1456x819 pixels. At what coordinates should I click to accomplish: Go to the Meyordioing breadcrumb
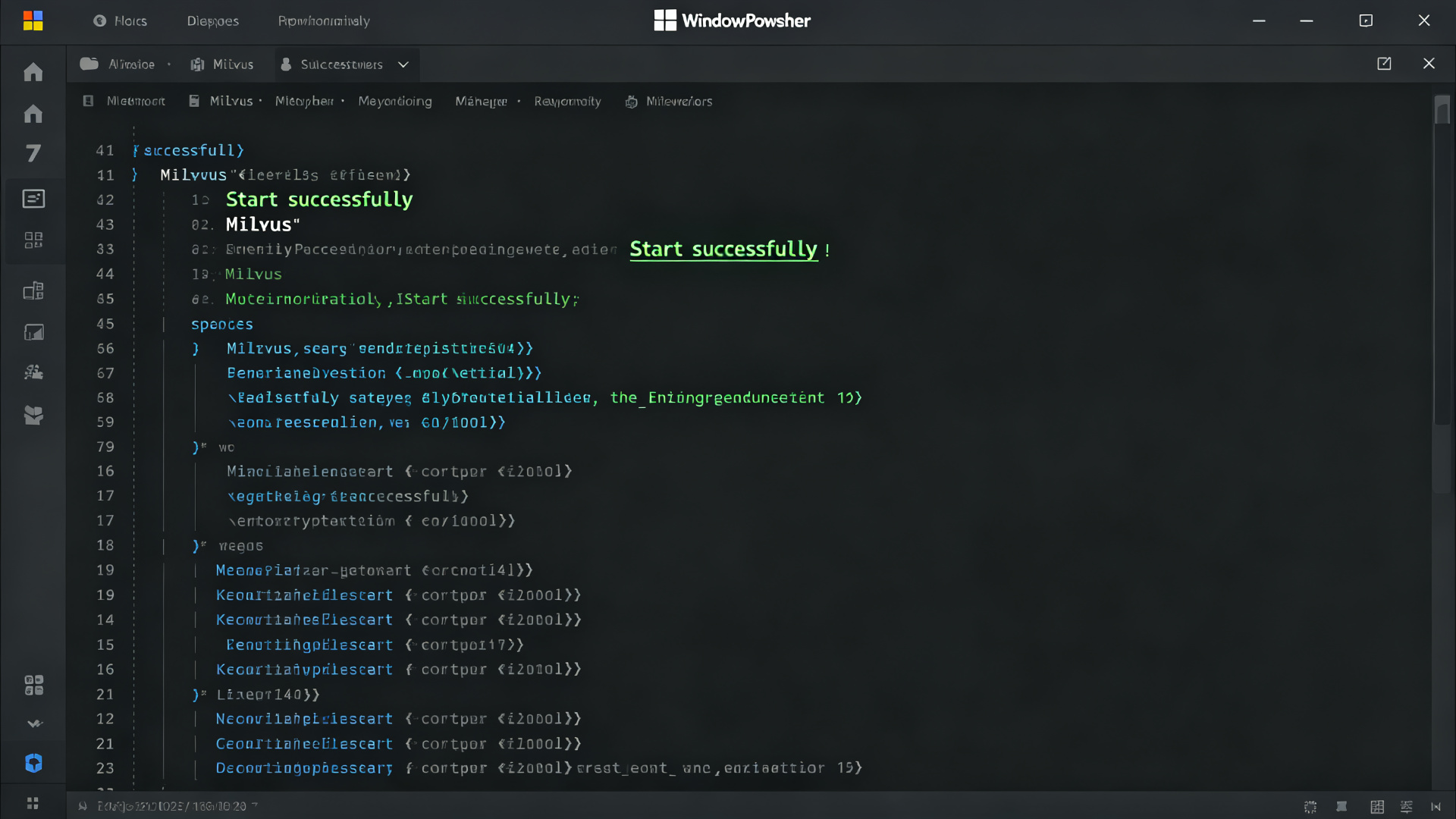pos(395,101)
